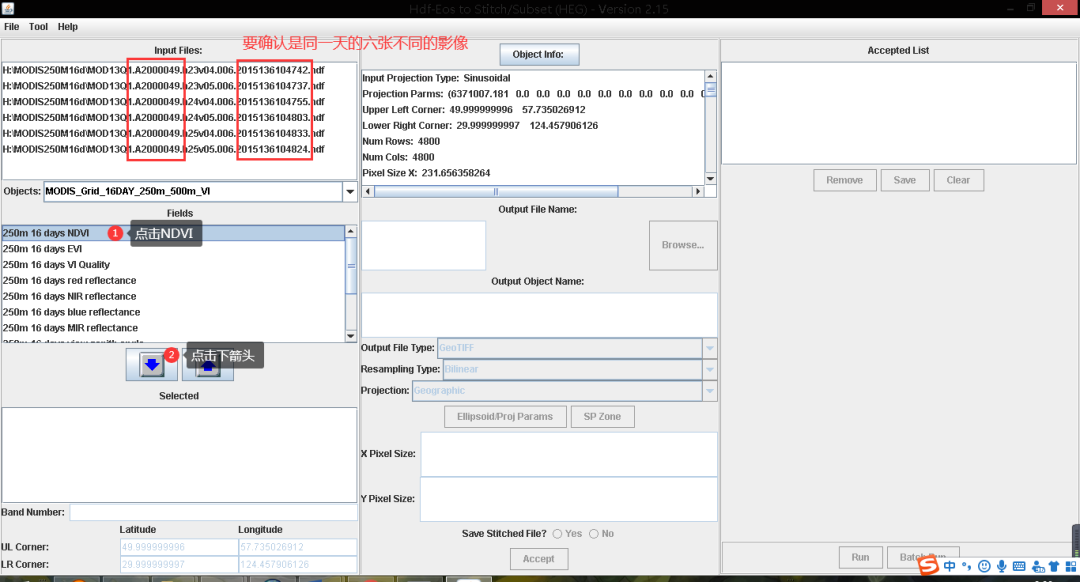Select field '250m 16 days NDVI'
Screen dimensions: 1080x582
173,233
